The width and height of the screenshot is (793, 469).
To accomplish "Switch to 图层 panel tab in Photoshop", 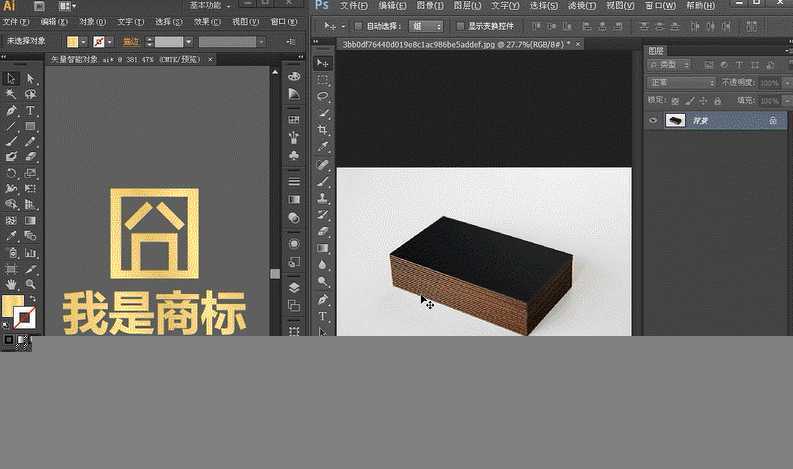I will click(656, 51).
